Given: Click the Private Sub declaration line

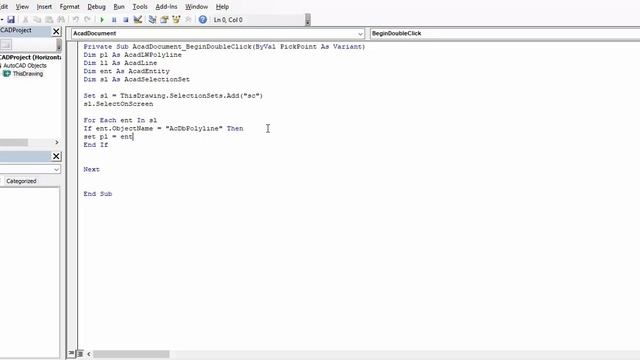Looking at the screenshot, I should pyautogui.click(x=224, y=47).
